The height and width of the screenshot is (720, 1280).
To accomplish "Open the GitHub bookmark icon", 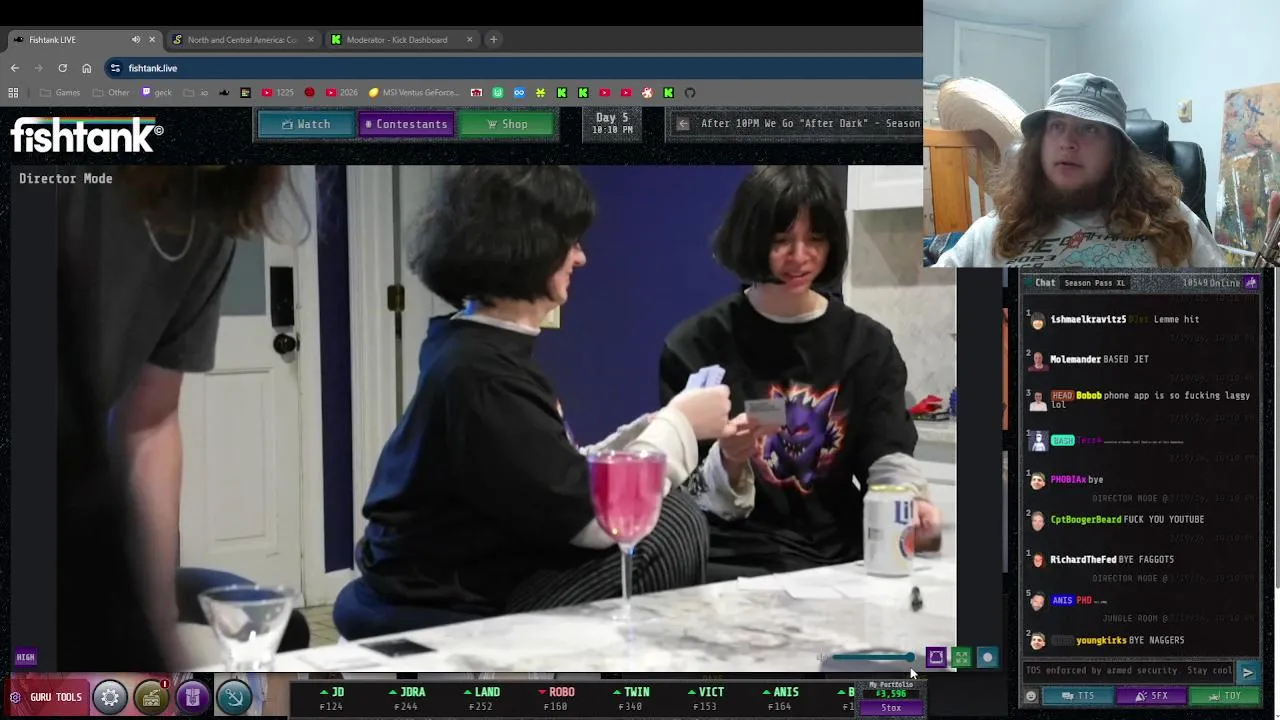I will pyautogui.click(x=690, y=93).
